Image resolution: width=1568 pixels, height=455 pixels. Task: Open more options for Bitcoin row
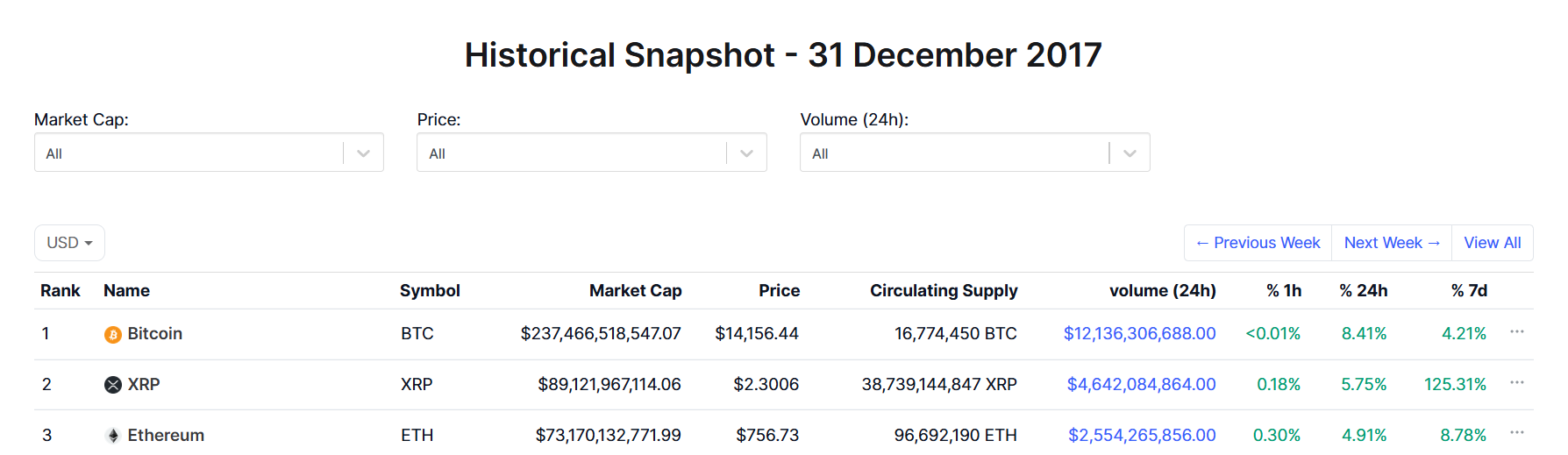click(1517, 332)
